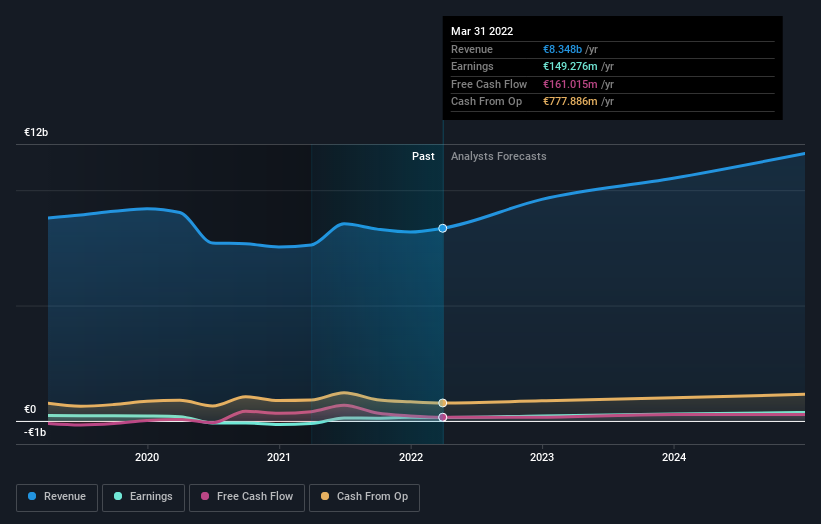The height and width of the screenshot is (524, 821).
Task: Click the 2024 x-axis label
Action: 674,457
